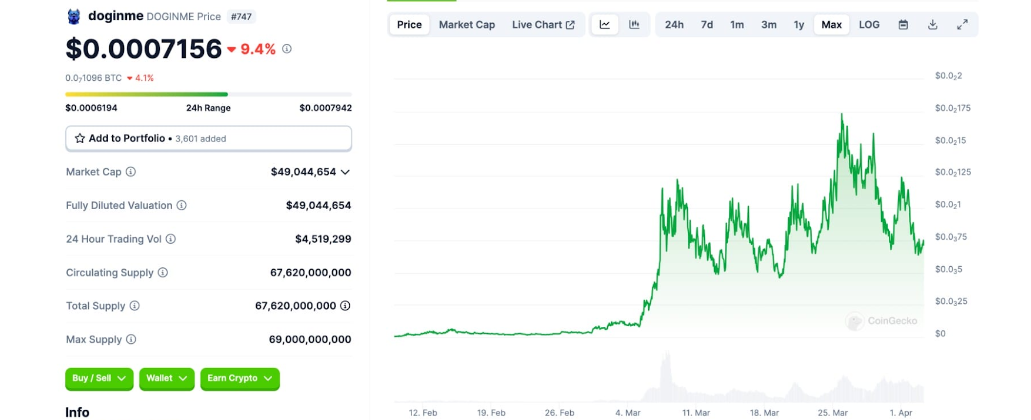The image size is (1031, 420).
Task: Switch to line chart view icon
Action: click(605, 25)
